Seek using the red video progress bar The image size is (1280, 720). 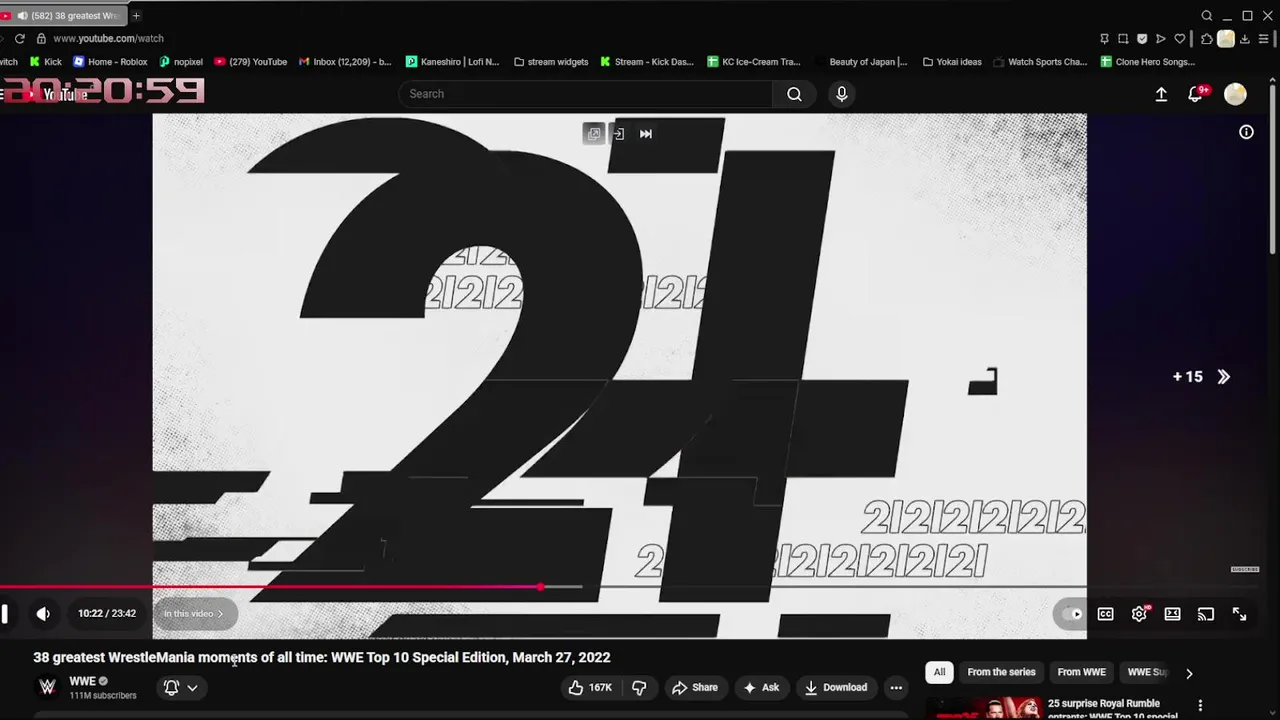point(270,587)
